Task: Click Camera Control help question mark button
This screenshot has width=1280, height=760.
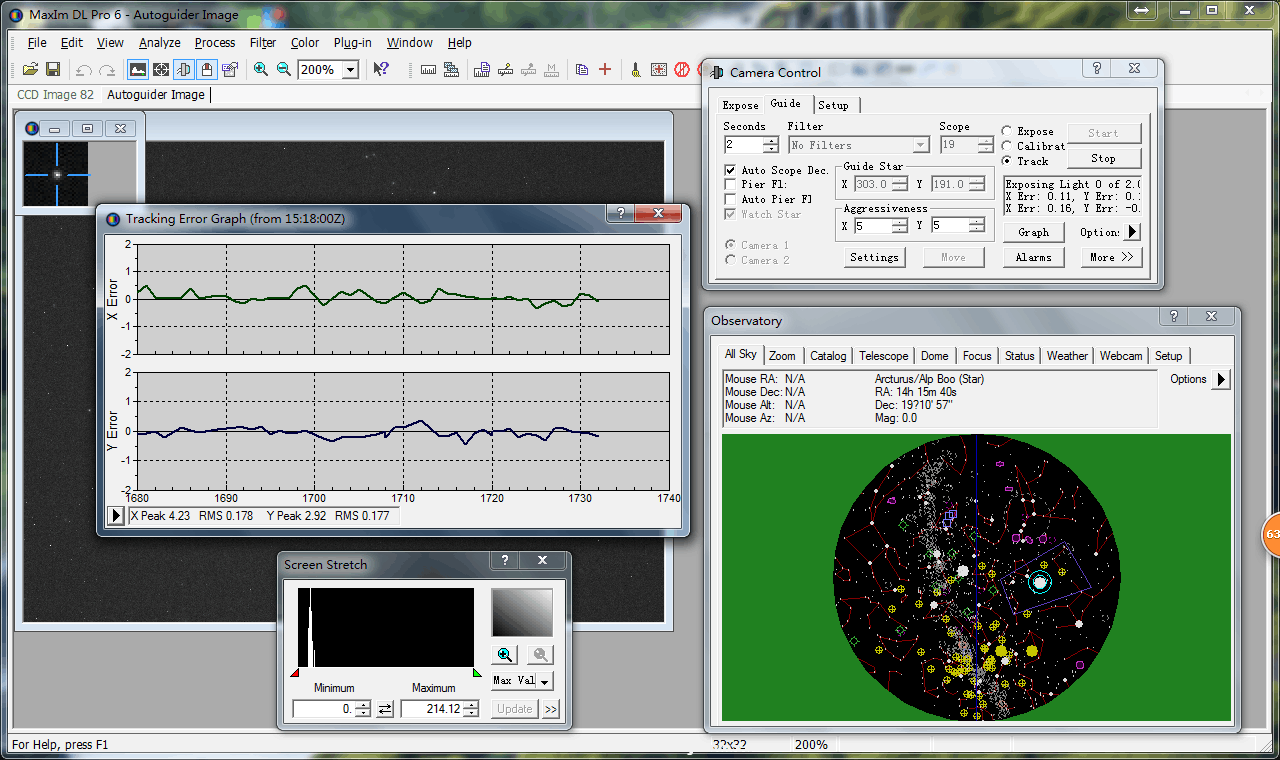Action: [x=1097, y=68]
